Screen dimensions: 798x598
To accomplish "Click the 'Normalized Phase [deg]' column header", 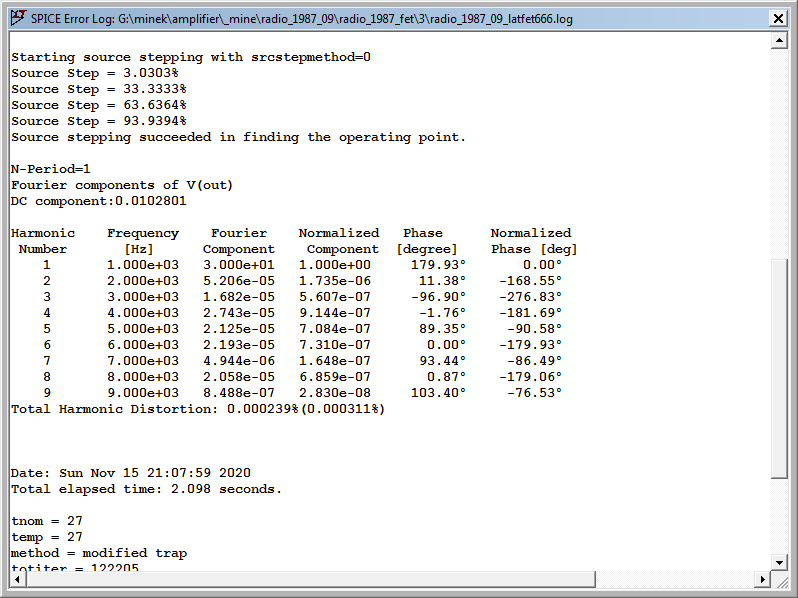I will (534, 241).
